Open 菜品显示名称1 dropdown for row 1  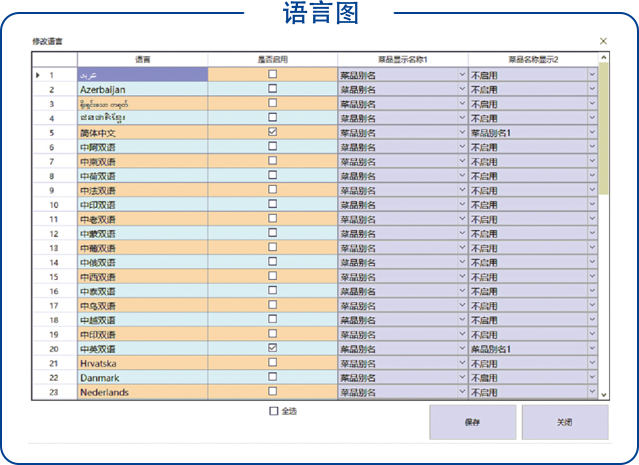click(462, 75)
